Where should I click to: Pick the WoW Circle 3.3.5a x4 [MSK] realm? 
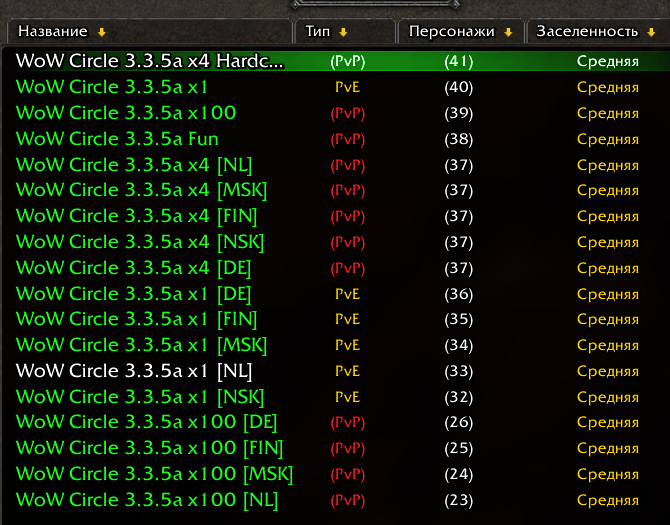[x=142, y=190]
